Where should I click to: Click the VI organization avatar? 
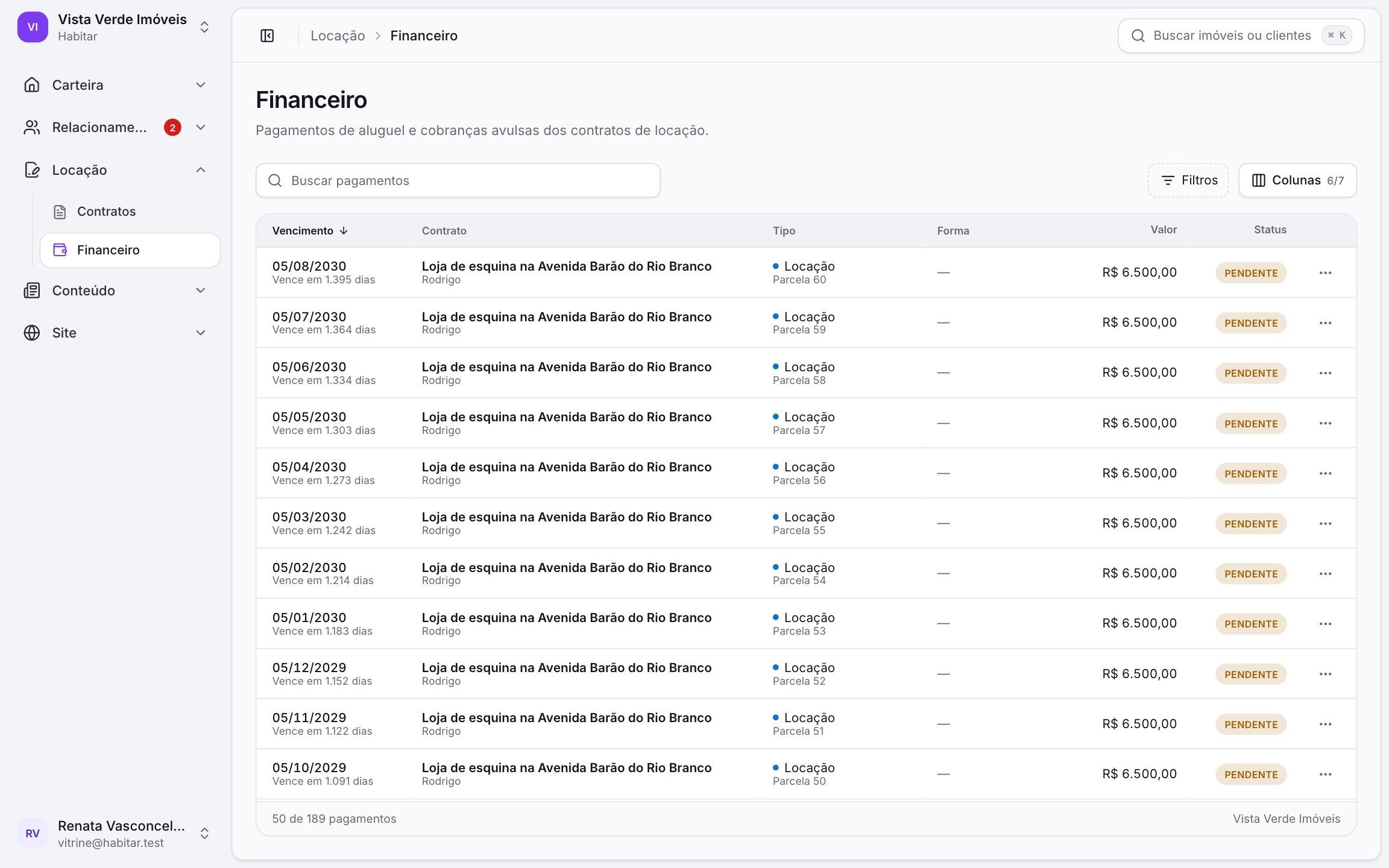point(33,27)
